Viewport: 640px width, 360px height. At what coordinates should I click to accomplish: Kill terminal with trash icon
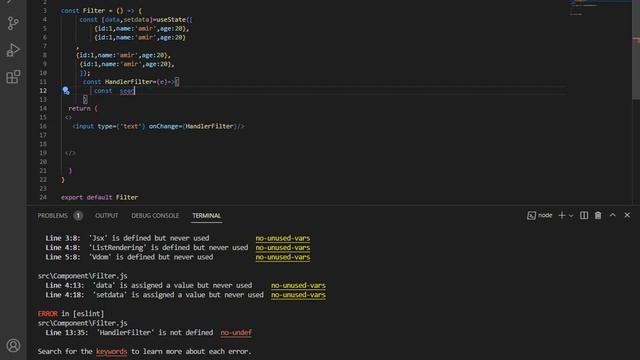[598, 216]
